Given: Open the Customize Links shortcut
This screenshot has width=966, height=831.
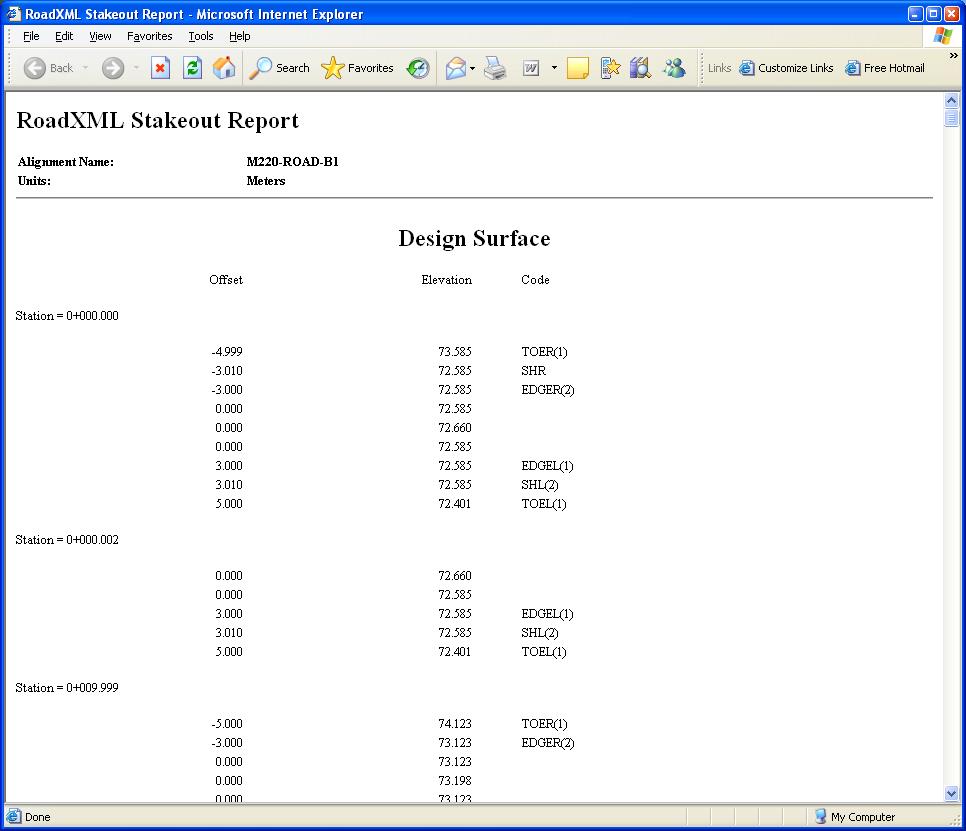Looking at the screenshot, I should click(x=786, y=68).
